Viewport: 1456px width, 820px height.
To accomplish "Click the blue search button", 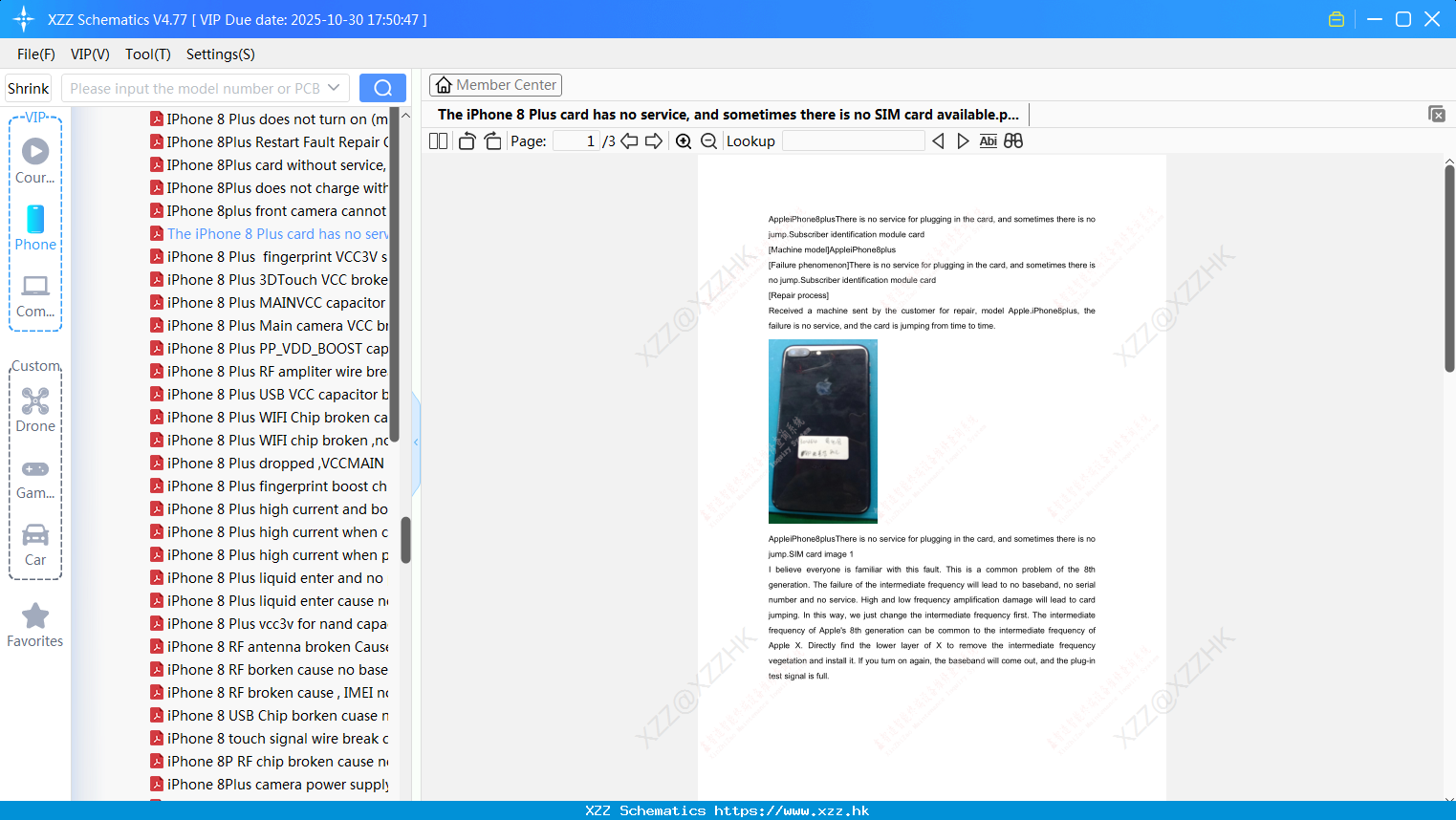I will 382,88.
